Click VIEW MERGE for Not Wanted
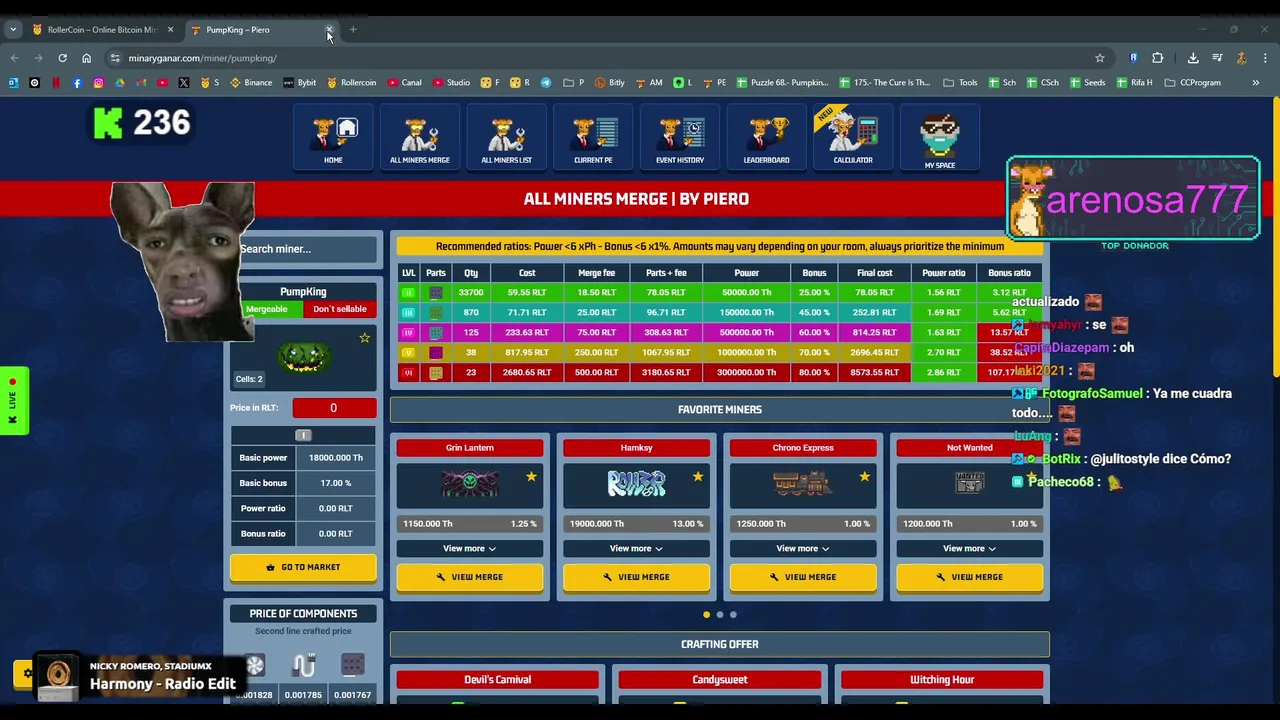Viewport: 1280px width, 720px height. pos(969,577)
